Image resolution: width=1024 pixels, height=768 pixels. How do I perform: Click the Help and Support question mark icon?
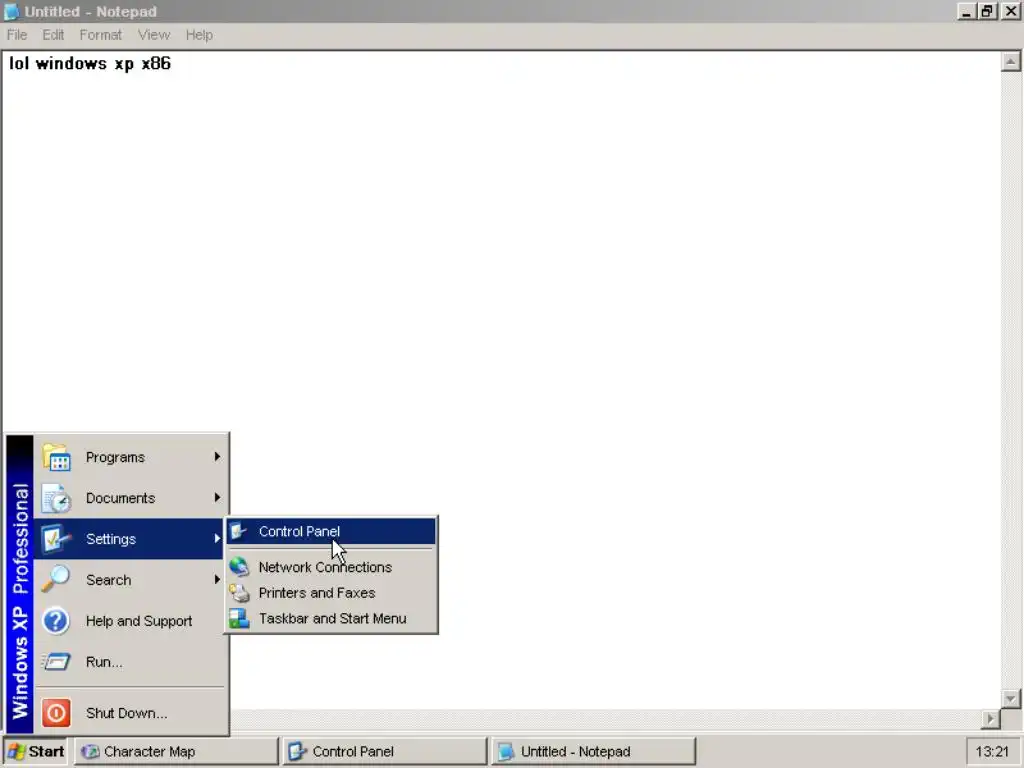tap(57, 621)
